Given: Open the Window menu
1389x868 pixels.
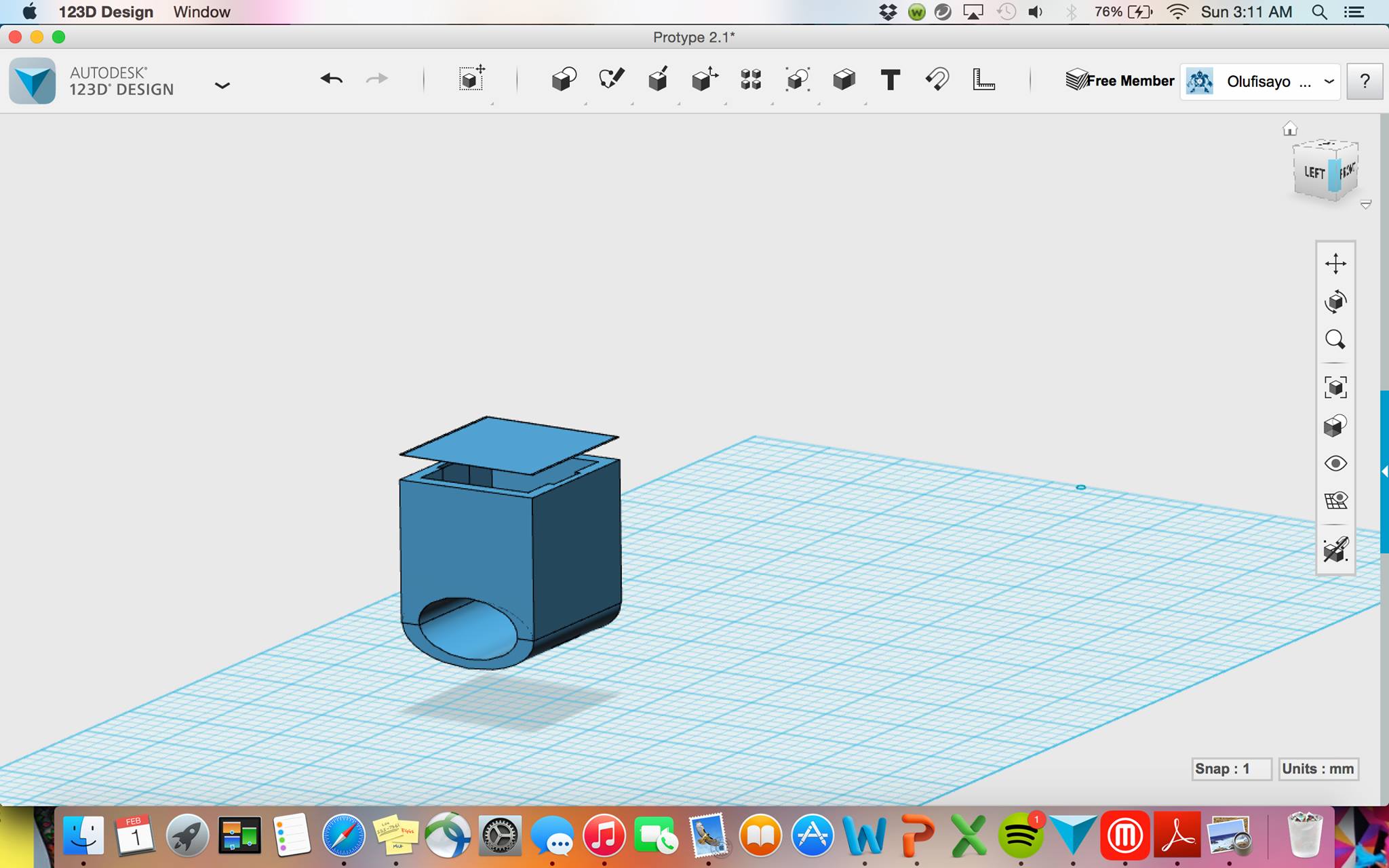Looking at the screenshot, I should coord(201,12).
